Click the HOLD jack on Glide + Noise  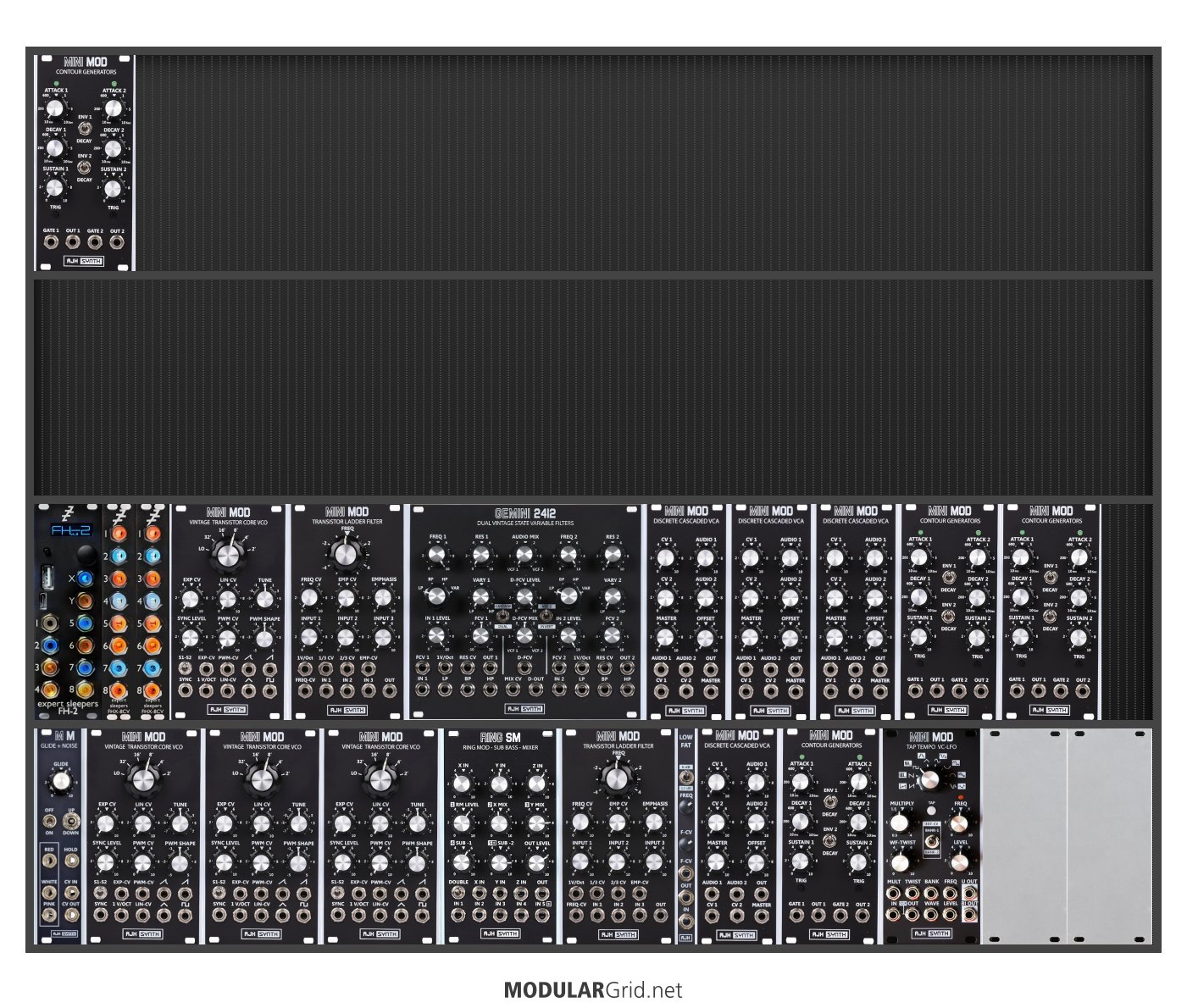point(72,861)
